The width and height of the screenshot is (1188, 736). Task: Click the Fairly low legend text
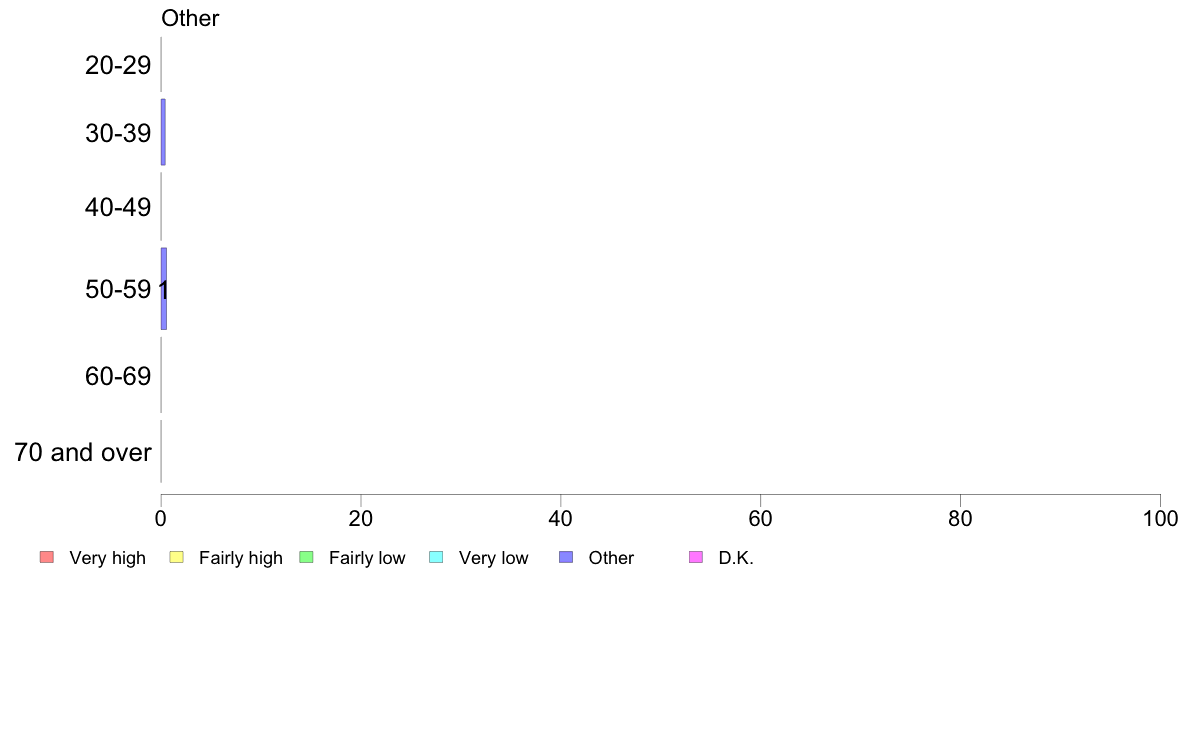(367, 558)
